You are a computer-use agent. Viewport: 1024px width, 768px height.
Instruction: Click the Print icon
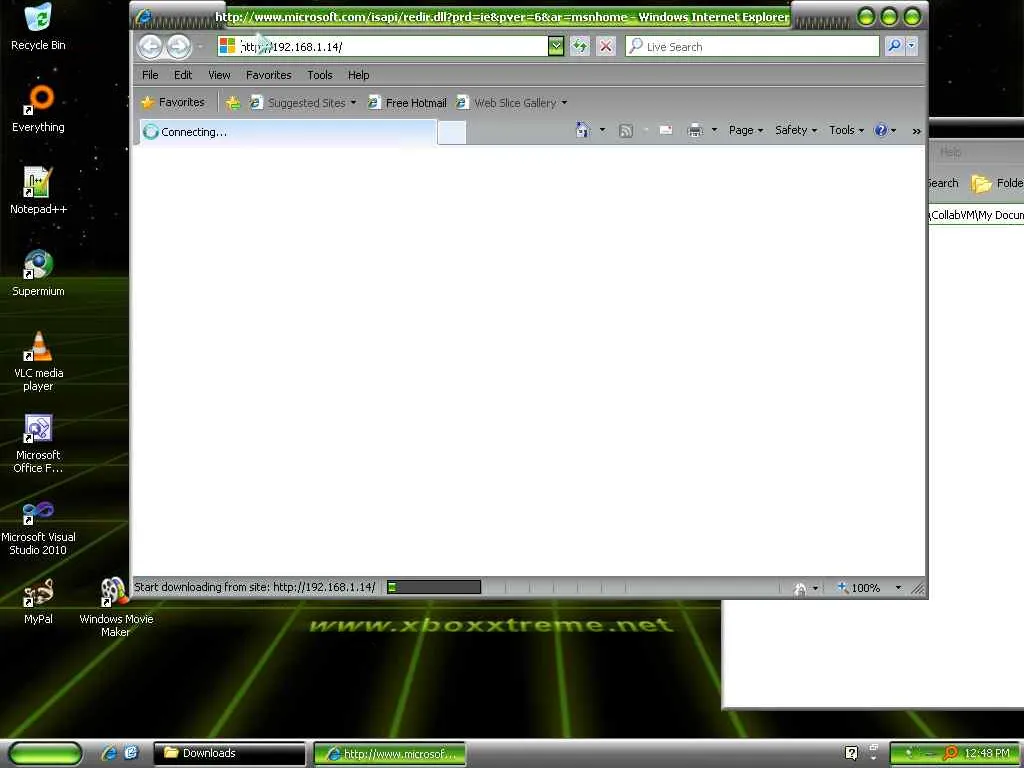click(695, 131)
